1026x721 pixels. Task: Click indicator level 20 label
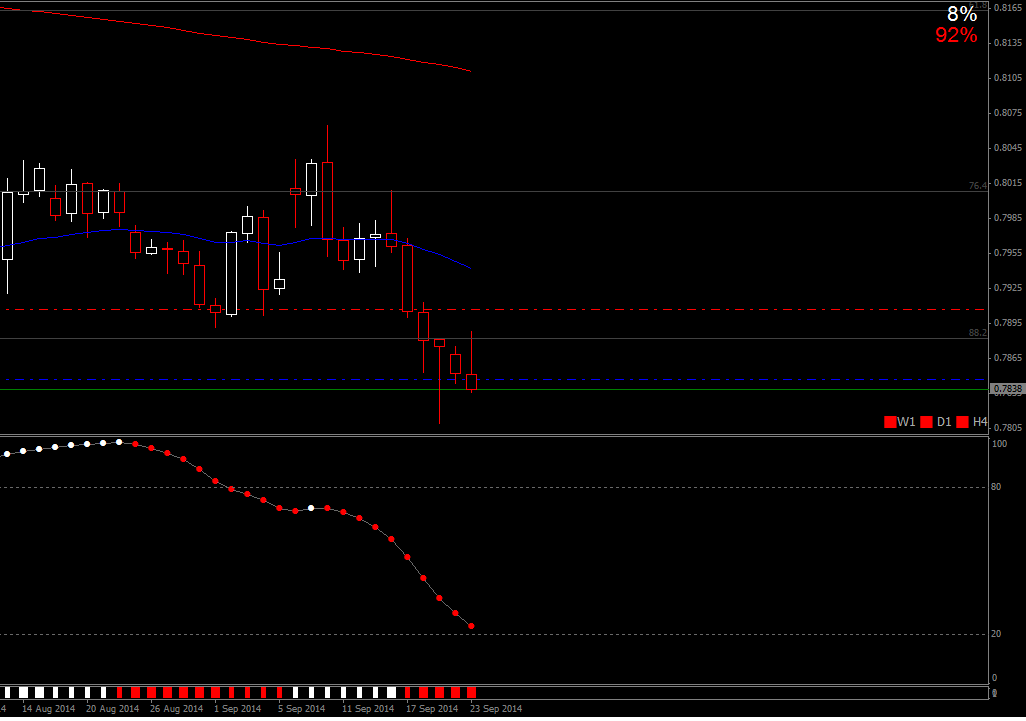[996, 634]
